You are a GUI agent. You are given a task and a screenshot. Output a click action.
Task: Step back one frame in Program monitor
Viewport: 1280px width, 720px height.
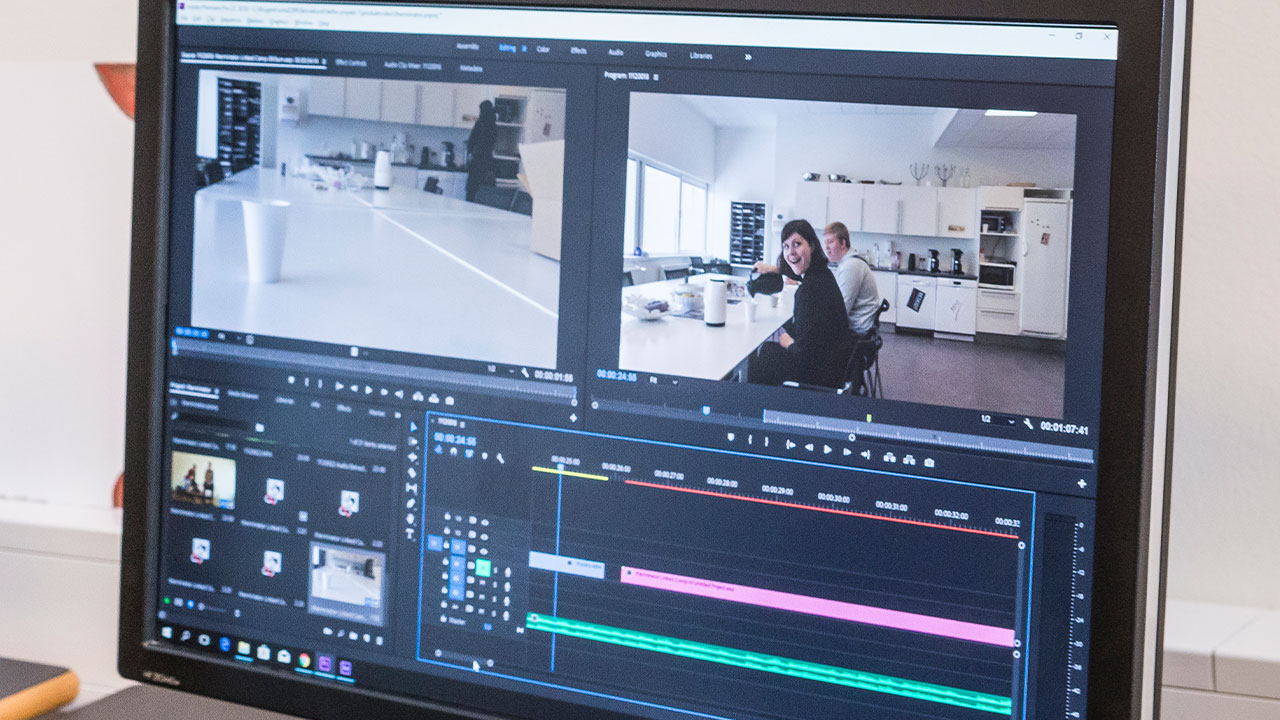point(809,448)
